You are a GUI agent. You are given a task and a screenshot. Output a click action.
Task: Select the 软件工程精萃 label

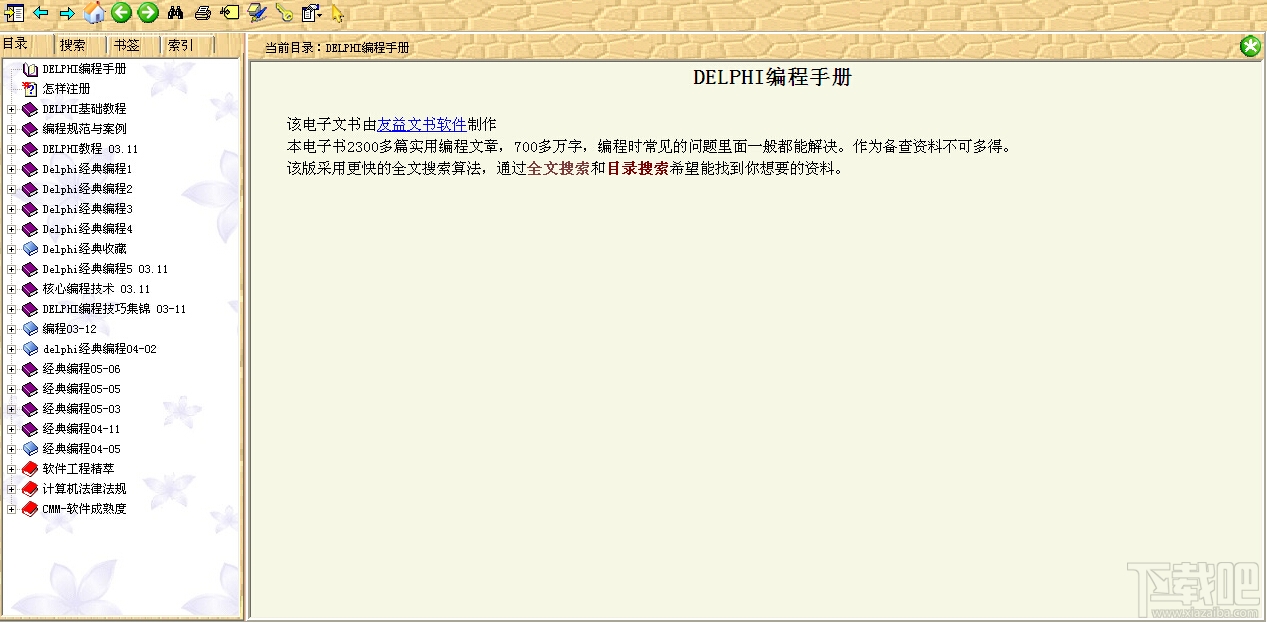(78, 469)
